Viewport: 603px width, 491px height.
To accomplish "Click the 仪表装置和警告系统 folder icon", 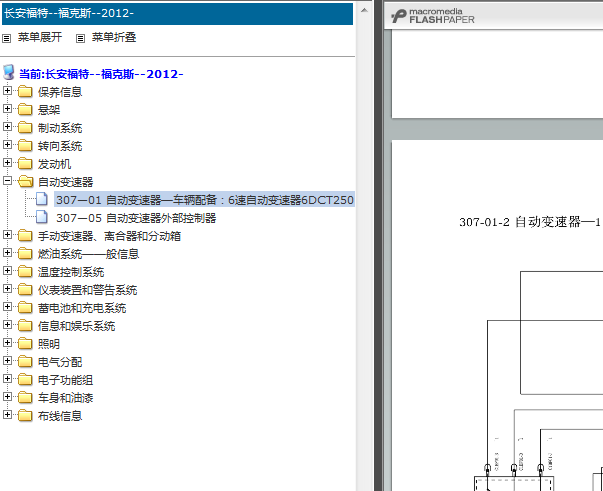I will pos(25,290).
